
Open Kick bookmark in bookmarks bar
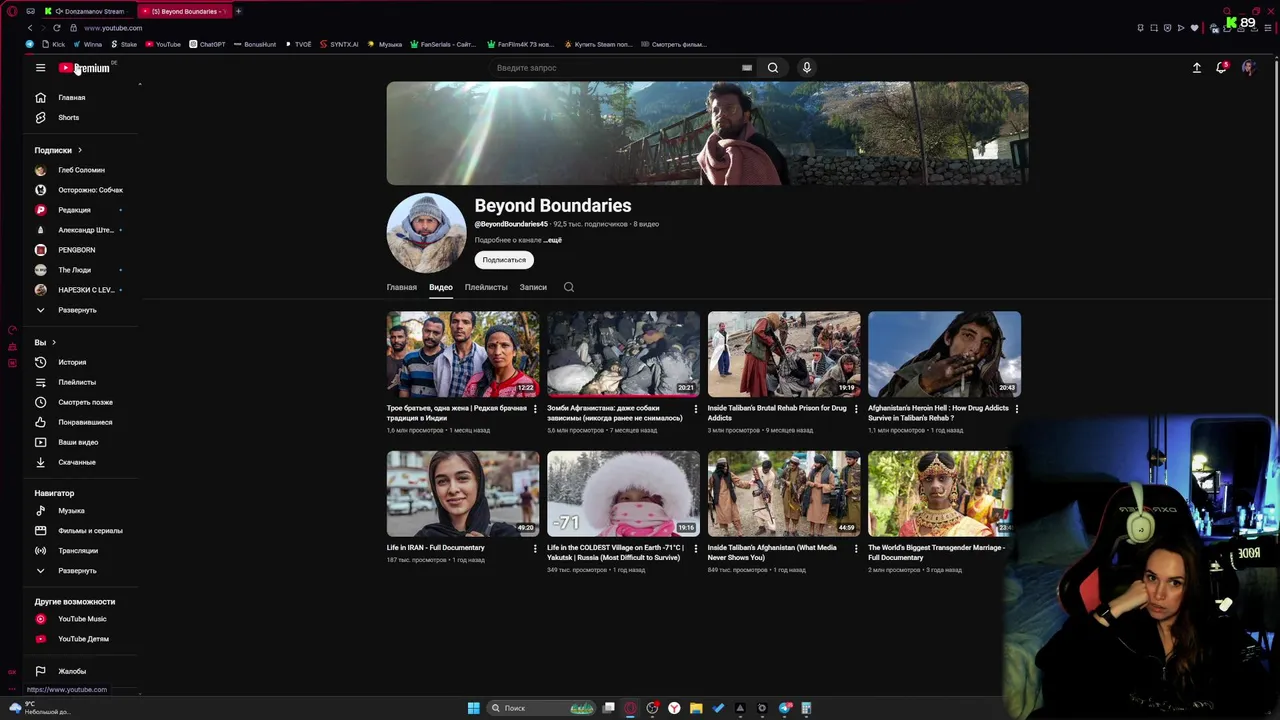click(53, 44)
